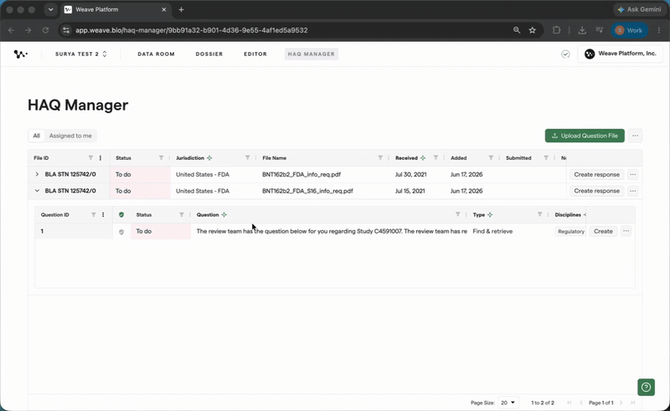
Task: Expand the BNT162b2_FDA_info_req.pdf row
Action: point(37,174)
